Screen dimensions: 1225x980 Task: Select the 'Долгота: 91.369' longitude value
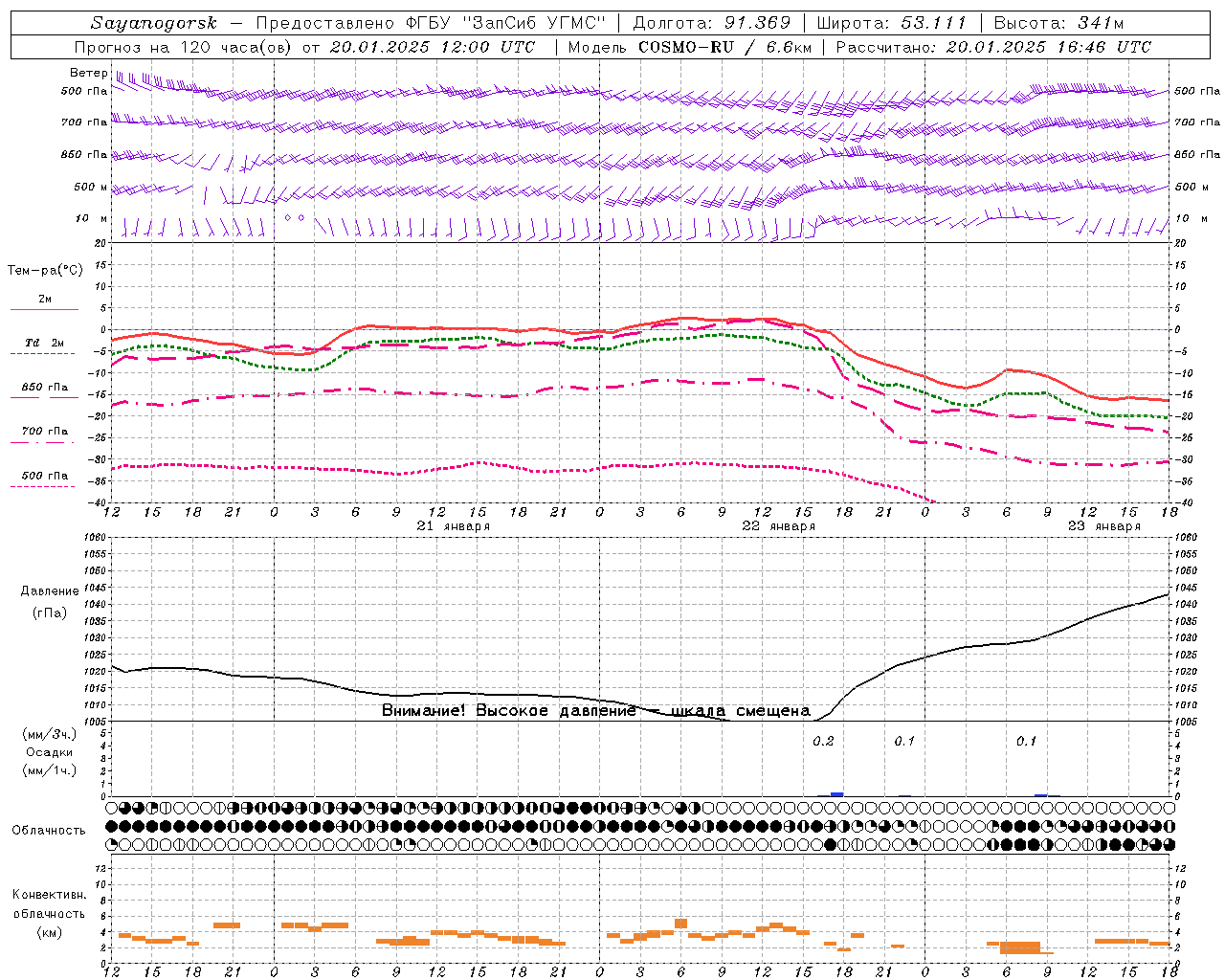tap(712, 23)
